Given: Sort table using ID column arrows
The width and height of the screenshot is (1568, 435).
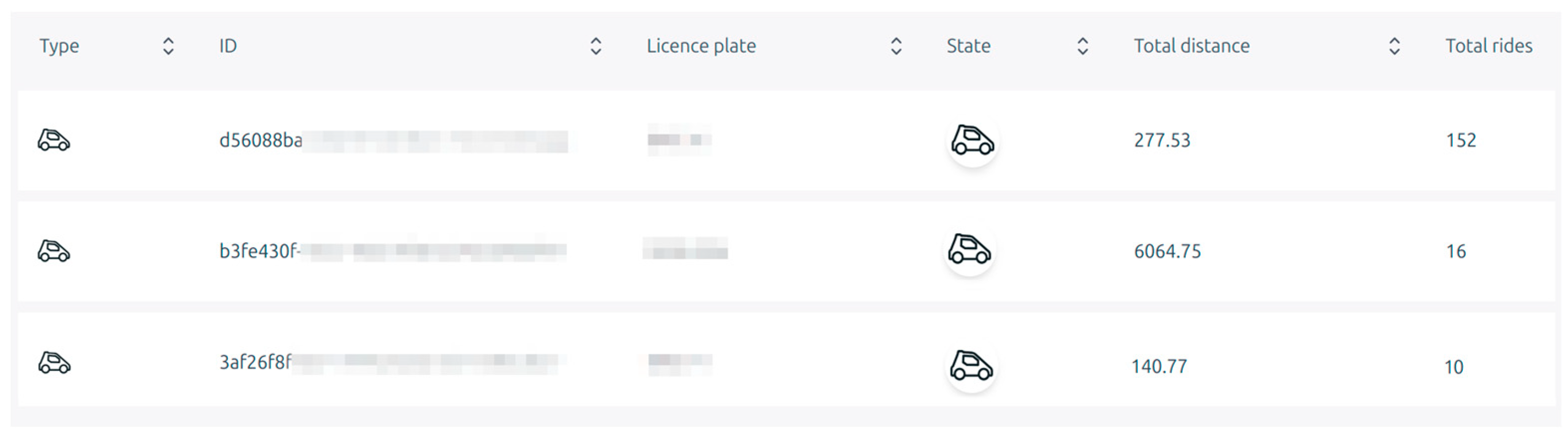Looking at the screenshot, I should pyautogui.click(x=596, y=46).
